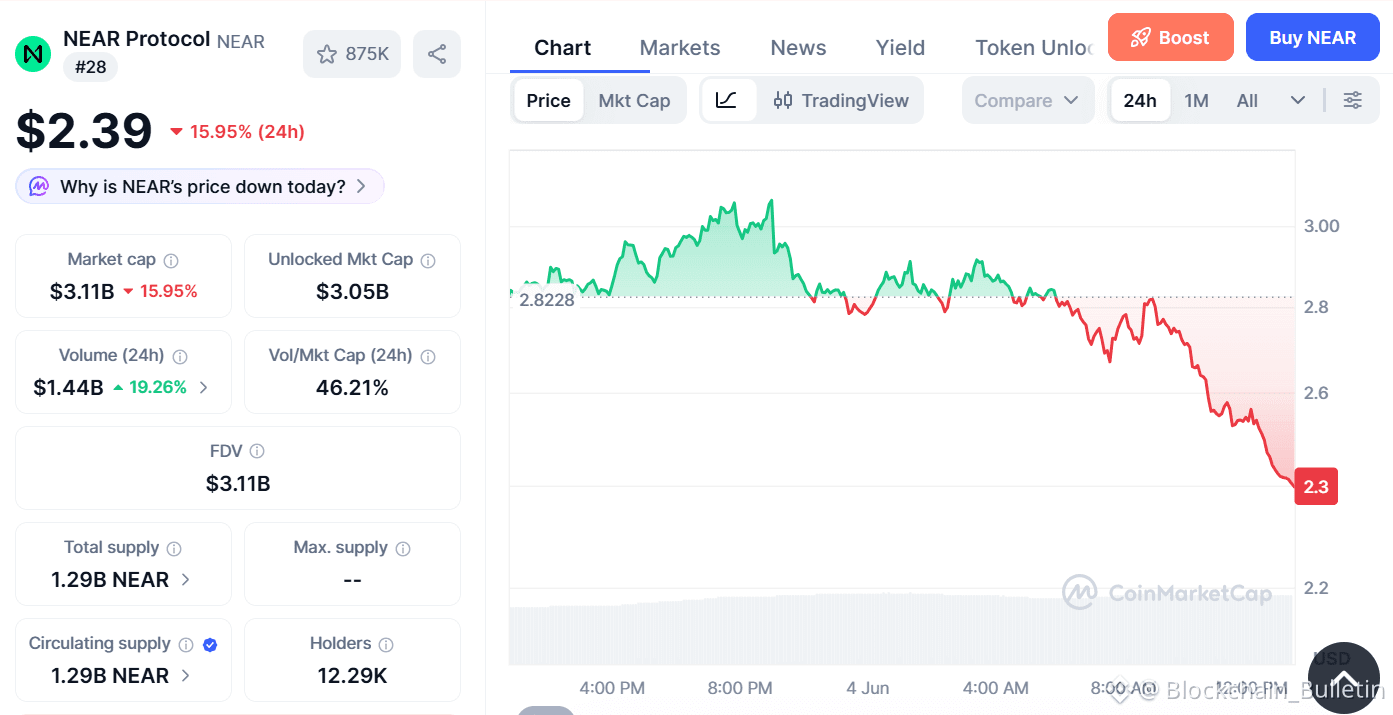Image resolution: width=1393 pixels, height=715 pixels.
Task: Switch chart to Price view
Action: click(x=548, y=100)
